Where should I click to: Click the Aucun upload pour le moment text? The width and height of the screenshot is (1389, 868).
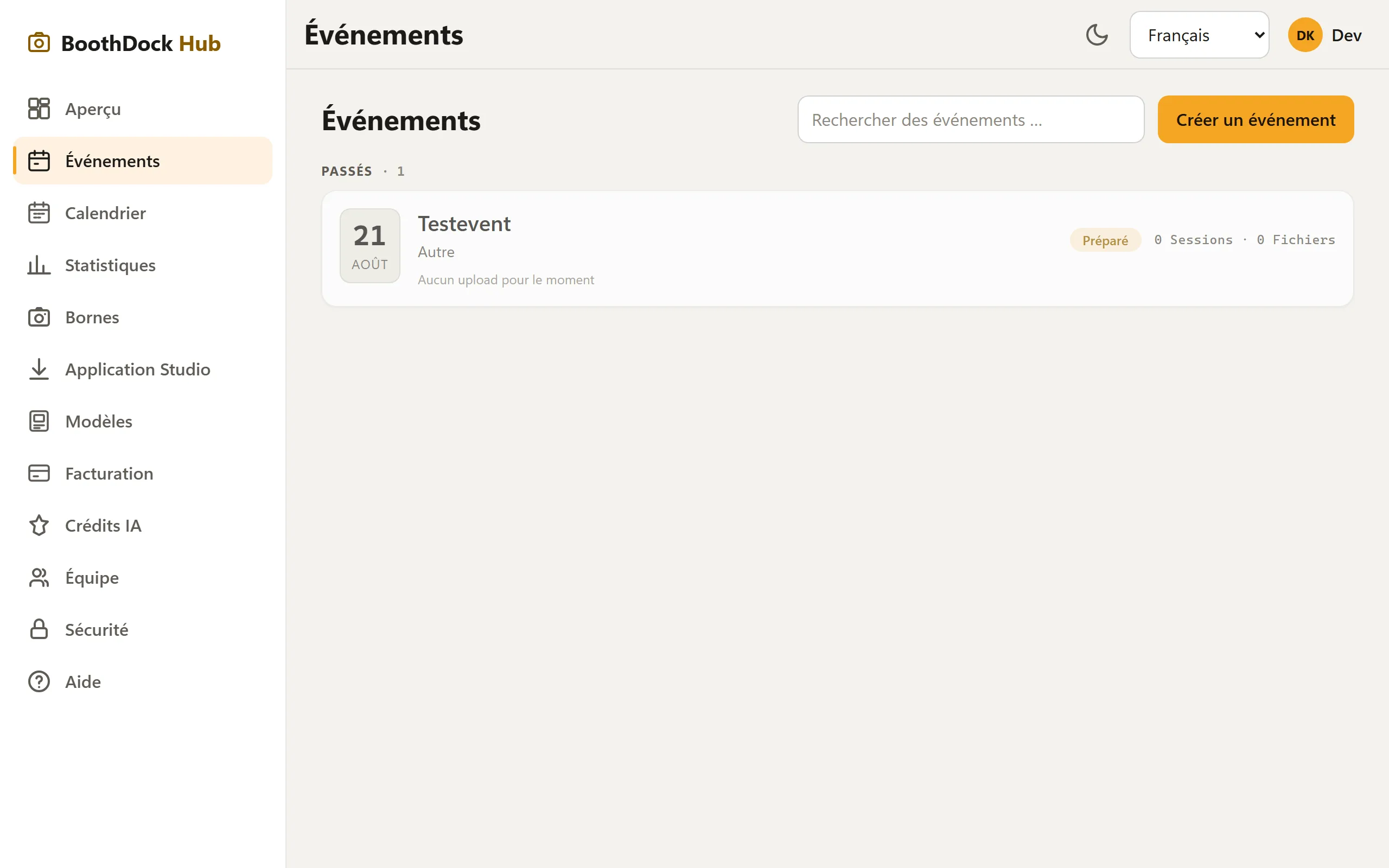(506, 280)
